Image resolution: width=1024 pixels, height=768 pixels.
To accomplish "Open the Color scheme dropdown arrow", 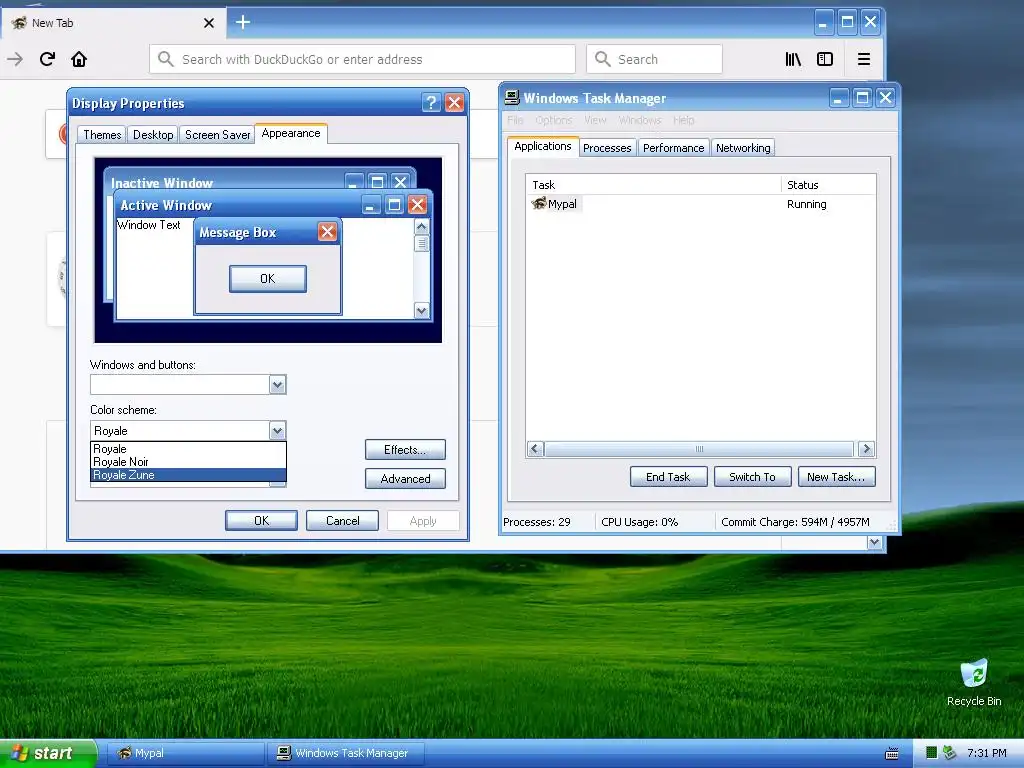I will click(278, 430).
